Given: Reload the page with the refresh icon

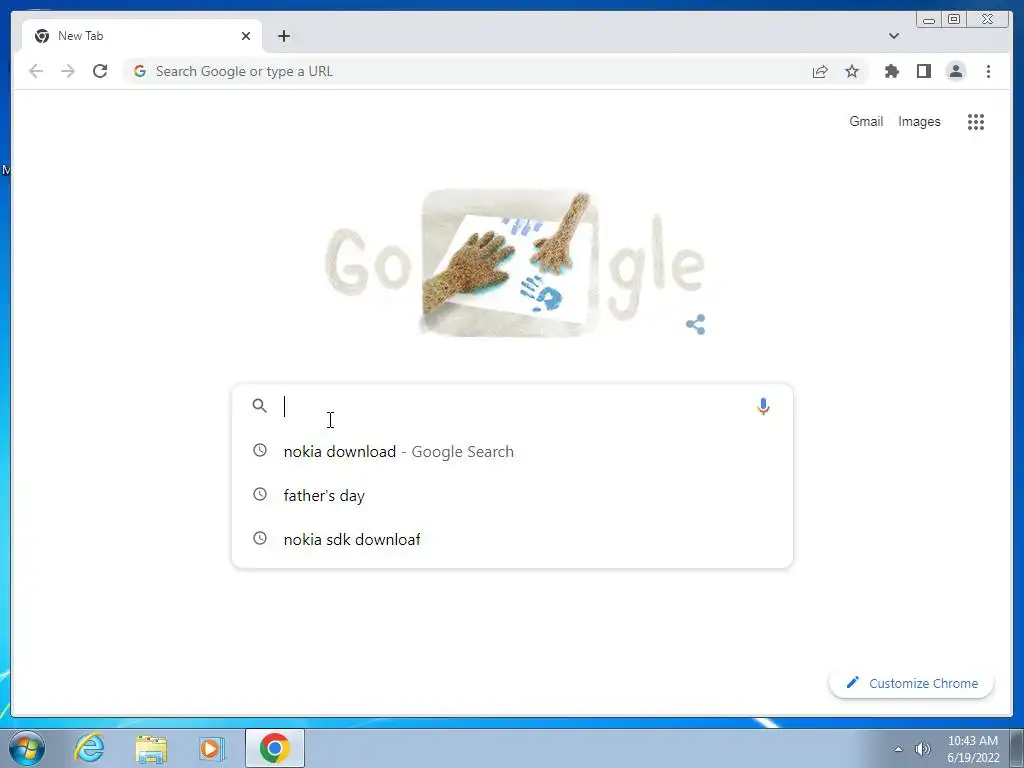Looking at the screenshot, I should pyautogui.click(x=100, y=71).
